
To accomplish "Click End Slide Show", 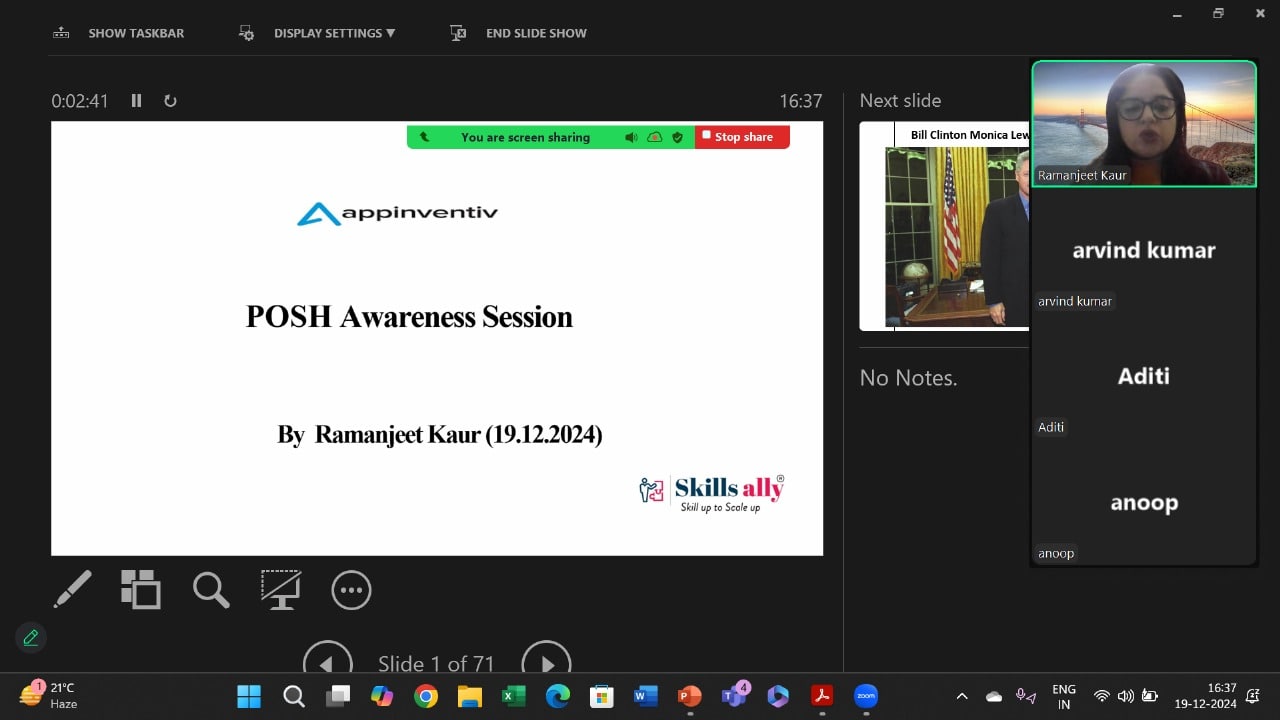I will click(x=520, y=33).
